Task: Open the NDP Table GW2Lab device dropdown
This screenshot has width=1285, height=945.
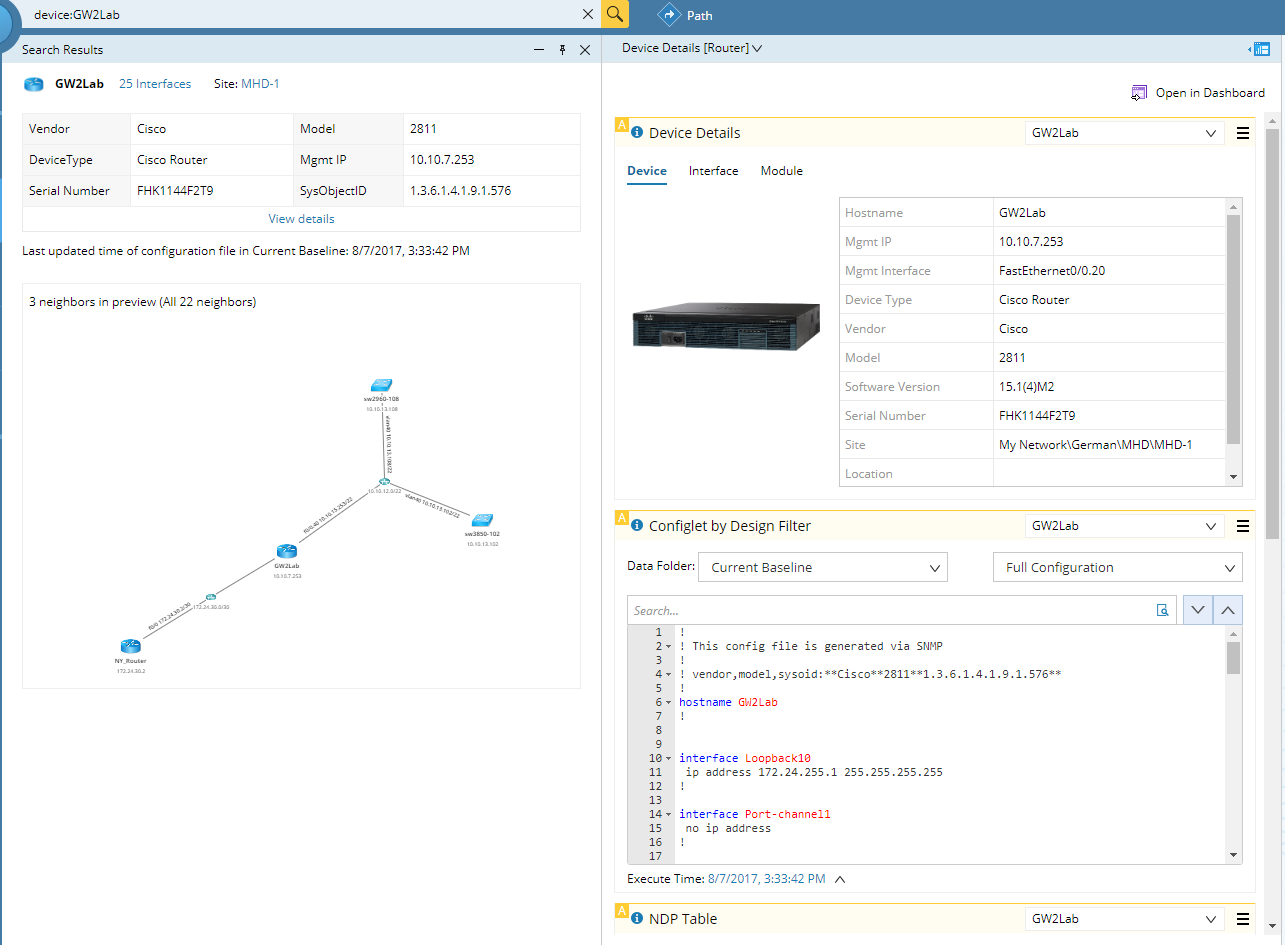Action: click(1124, 919)
